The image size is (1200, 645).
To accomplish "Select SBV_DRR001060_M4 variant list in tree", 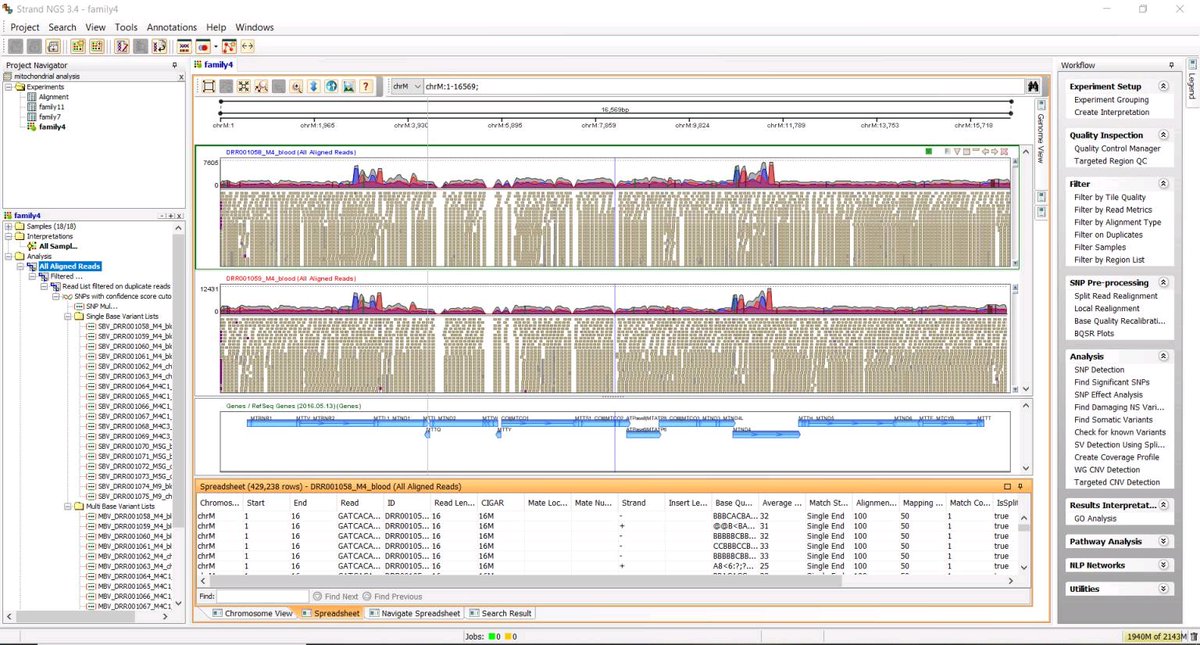I will [135, 346].
